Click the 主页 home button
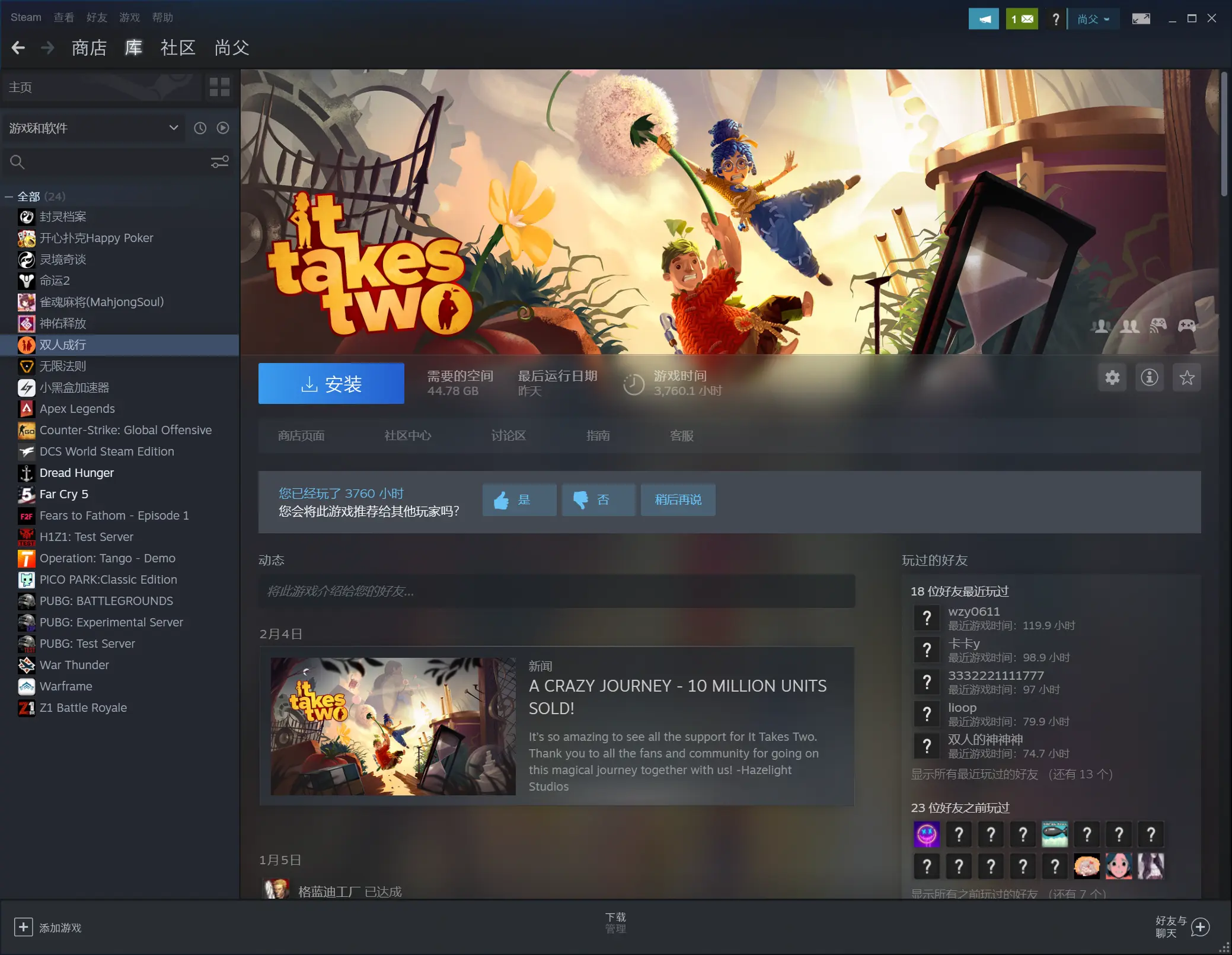 [102, 87]
